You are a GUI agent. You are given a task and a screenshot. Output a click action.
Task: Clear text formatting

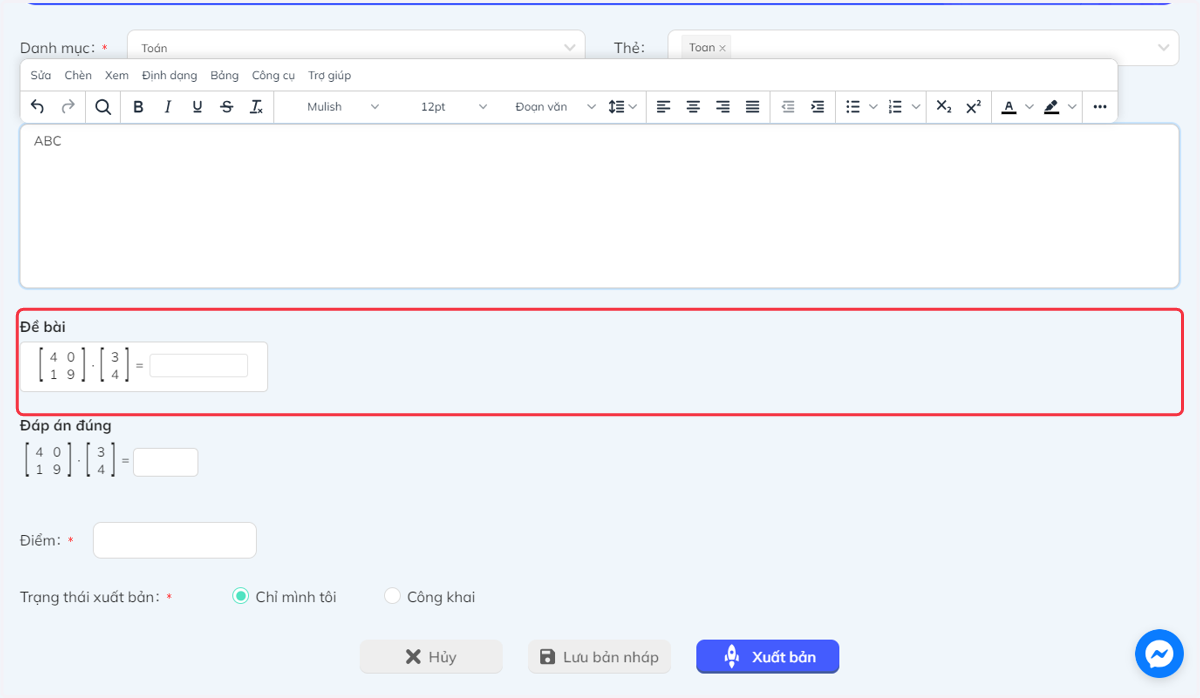(256, 107)
